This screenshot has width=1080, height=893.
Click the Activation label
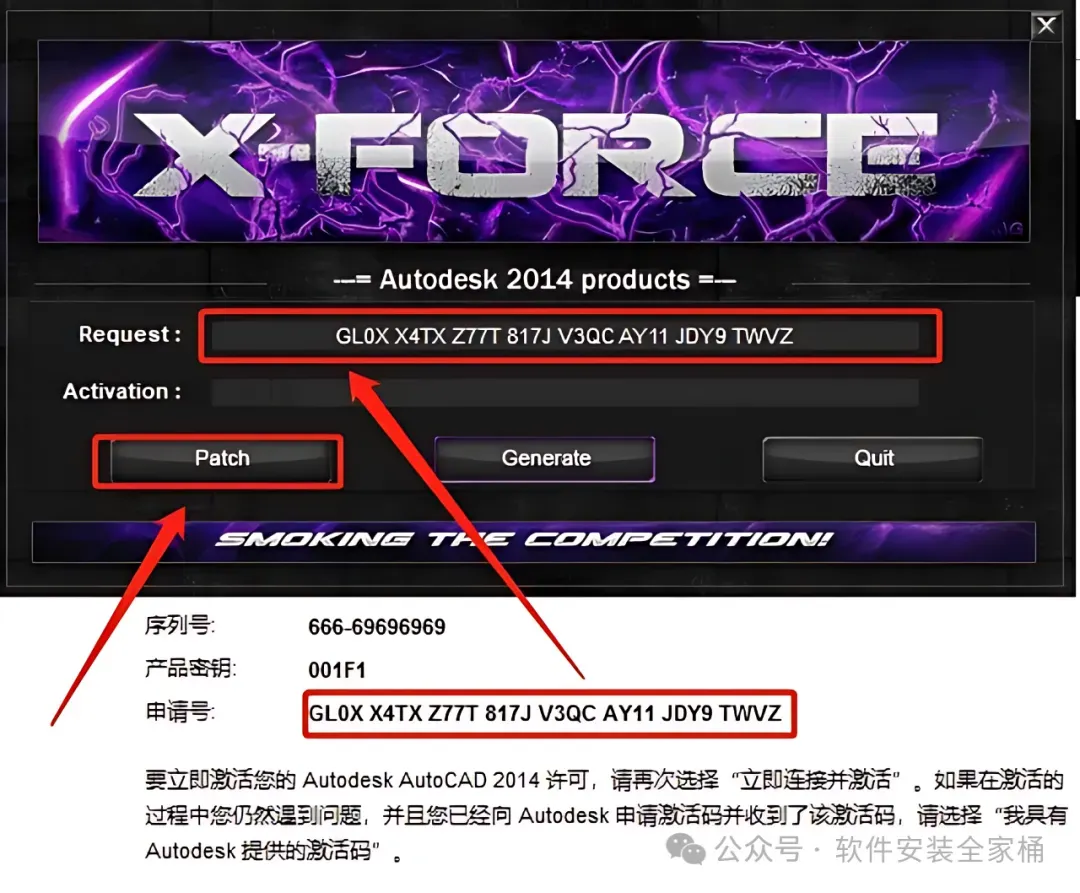[x=122, y=391]
